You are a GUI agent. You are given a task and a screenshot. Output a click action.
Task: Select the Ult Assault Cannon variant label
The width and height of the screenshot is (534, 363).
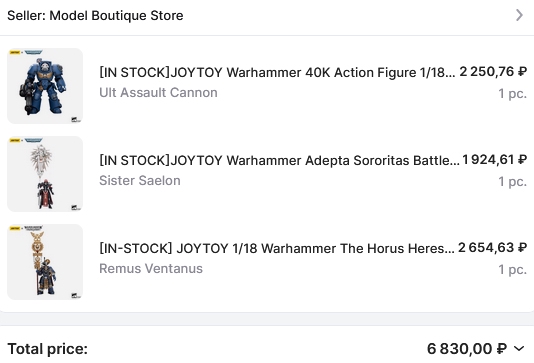pyautogui.click(x=158, y=93)
